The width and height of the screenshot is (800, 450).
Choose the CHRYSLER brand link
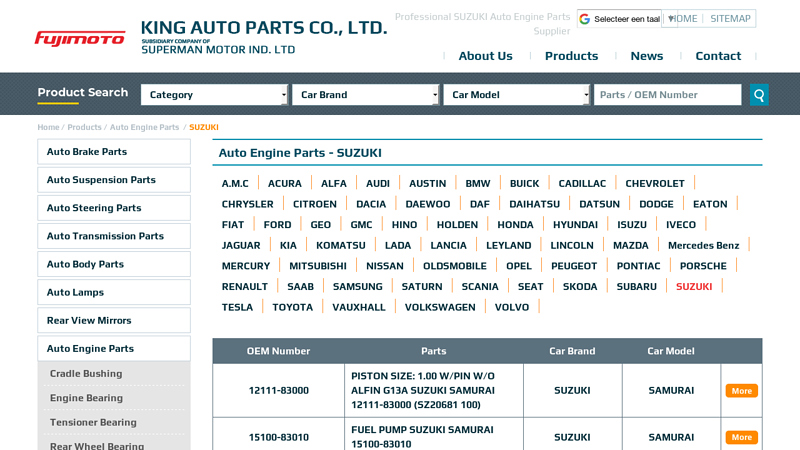pyautogui.click(x=247, y=204)
